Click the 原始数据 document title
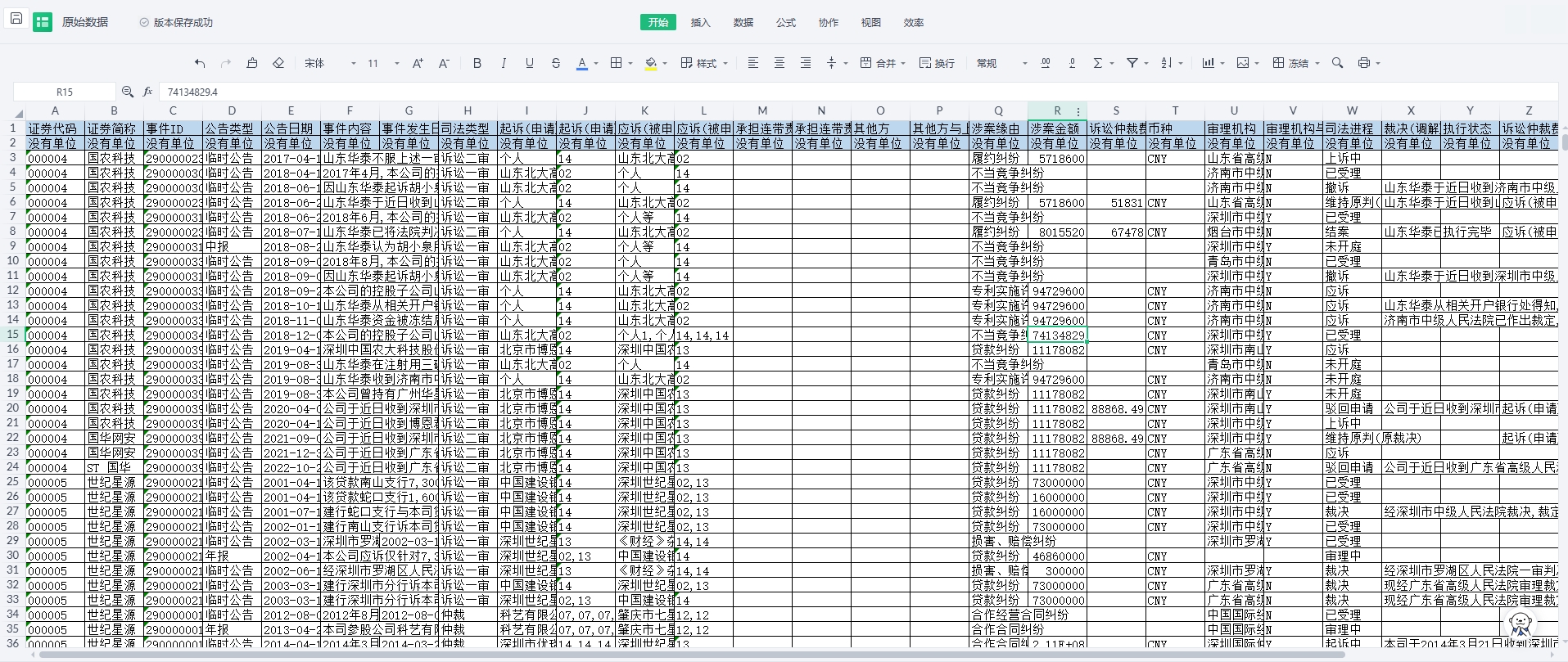 [x=85, y=22]
